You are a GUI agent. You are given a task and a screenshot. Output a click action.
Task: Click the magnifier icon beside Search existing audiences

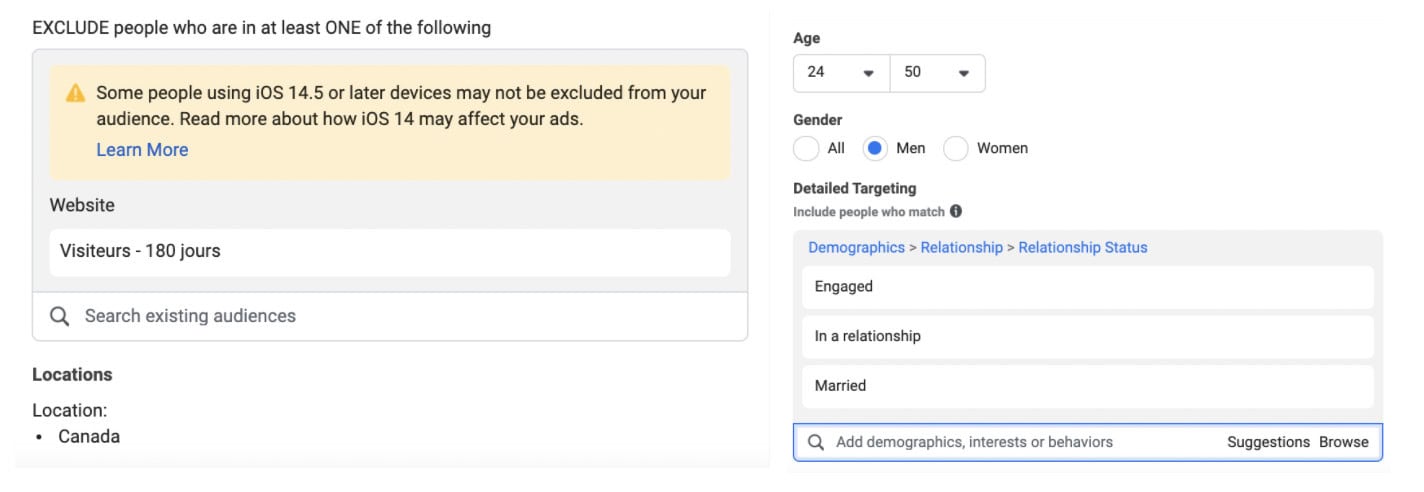59,316
